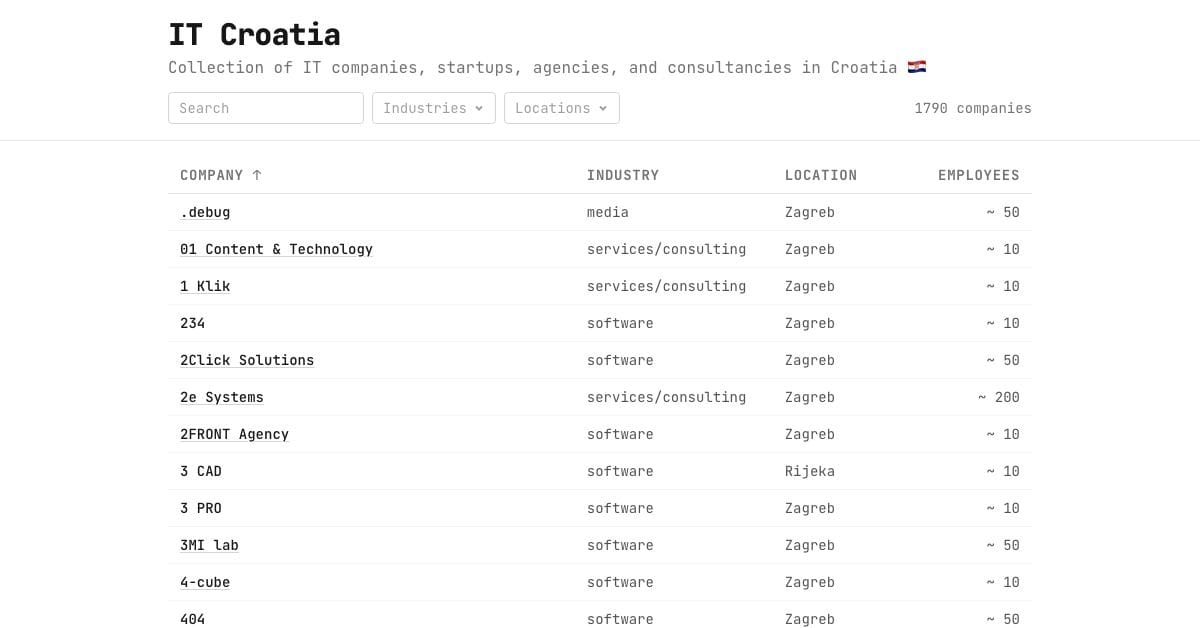1200x628 pixels.
Task: Open 01 Content & Technology link
Action: point(276,249)
